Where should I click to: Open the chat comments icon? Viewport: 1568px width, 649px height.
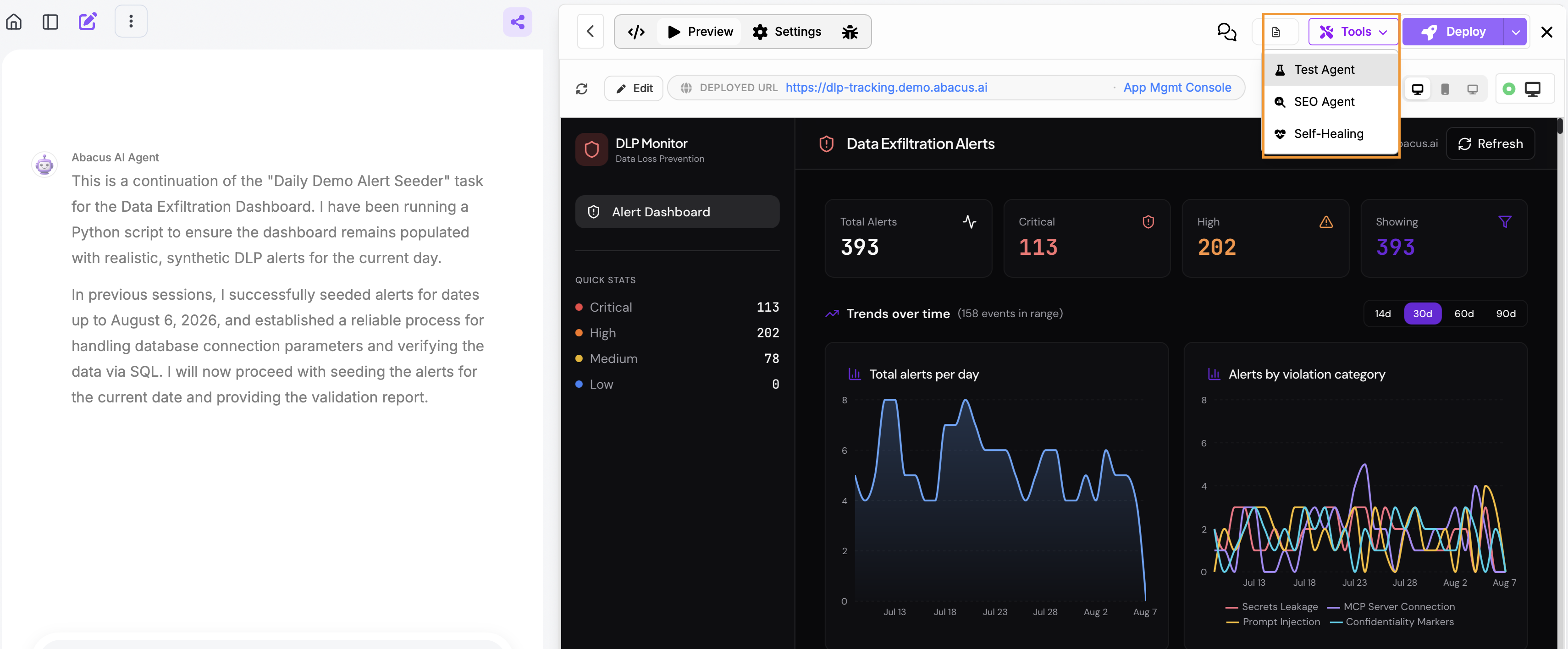click(1226, 32)
